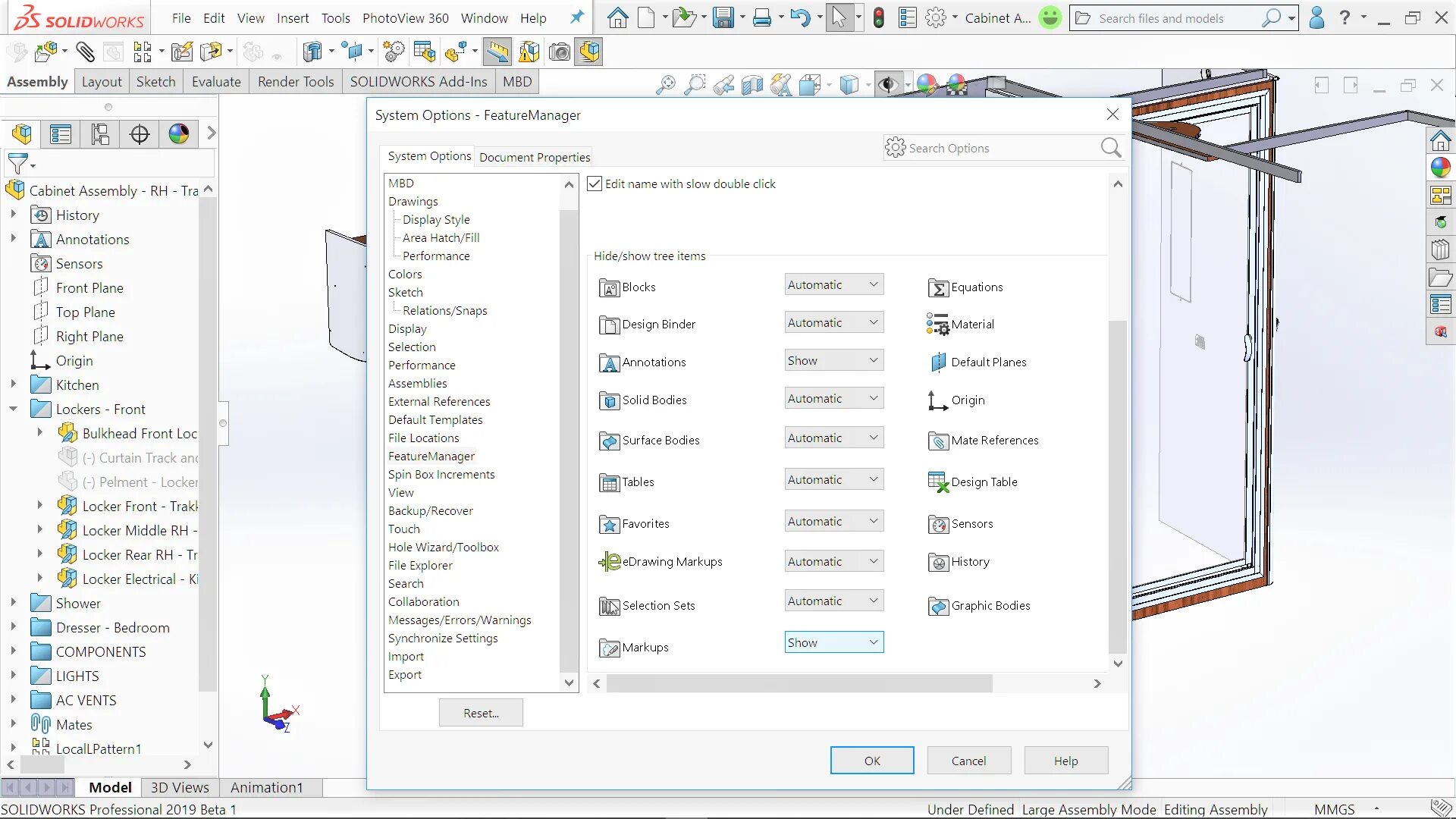Open the PropertyManager tab icon
Screen dimensions: 1456x819
click(x=61, y=134)
